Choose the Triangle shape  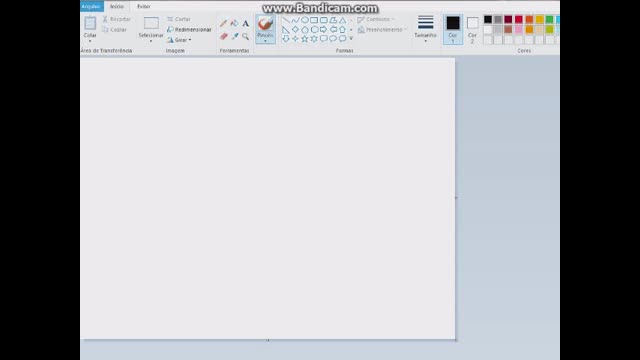342,20
